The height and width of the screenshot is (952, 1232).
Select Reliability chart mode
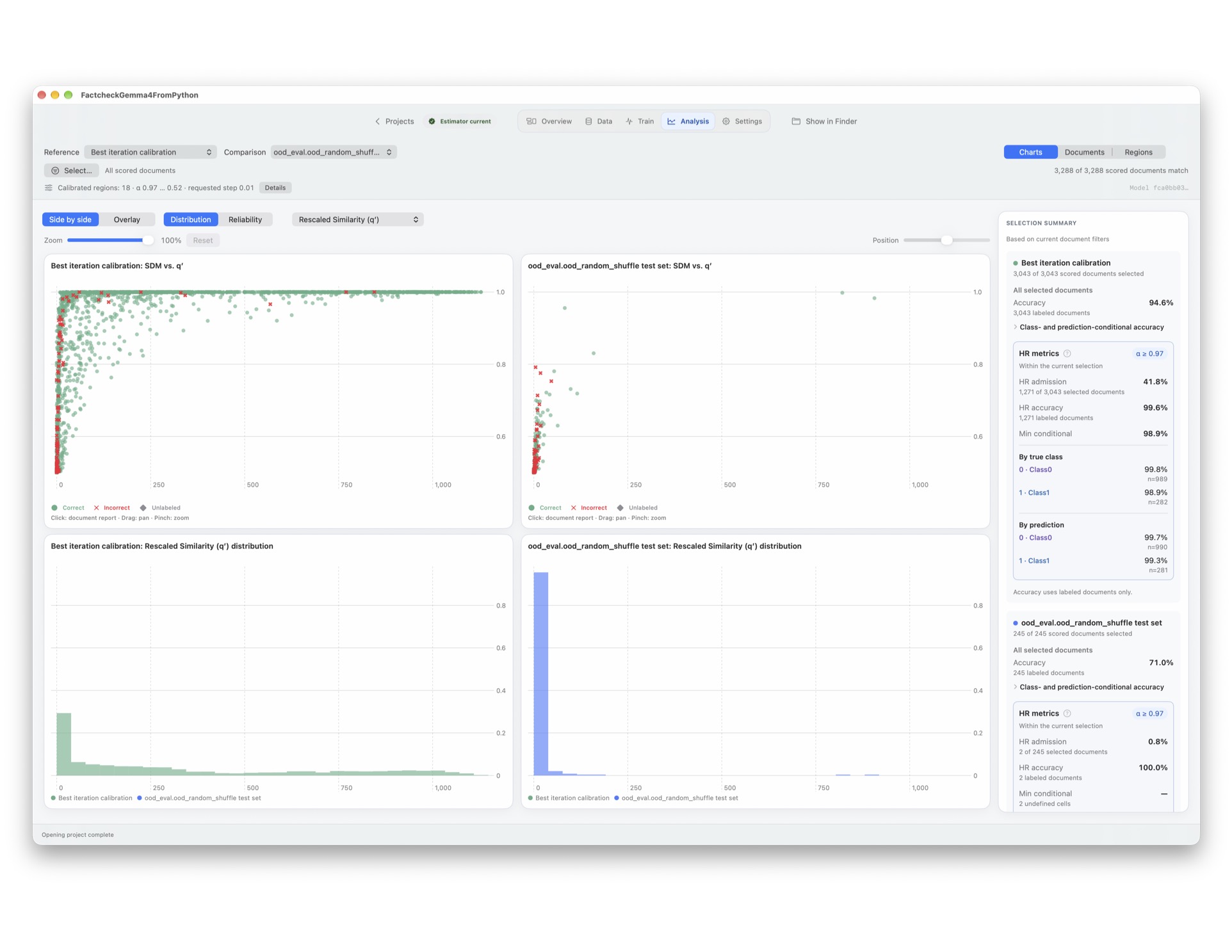point(245,220)
